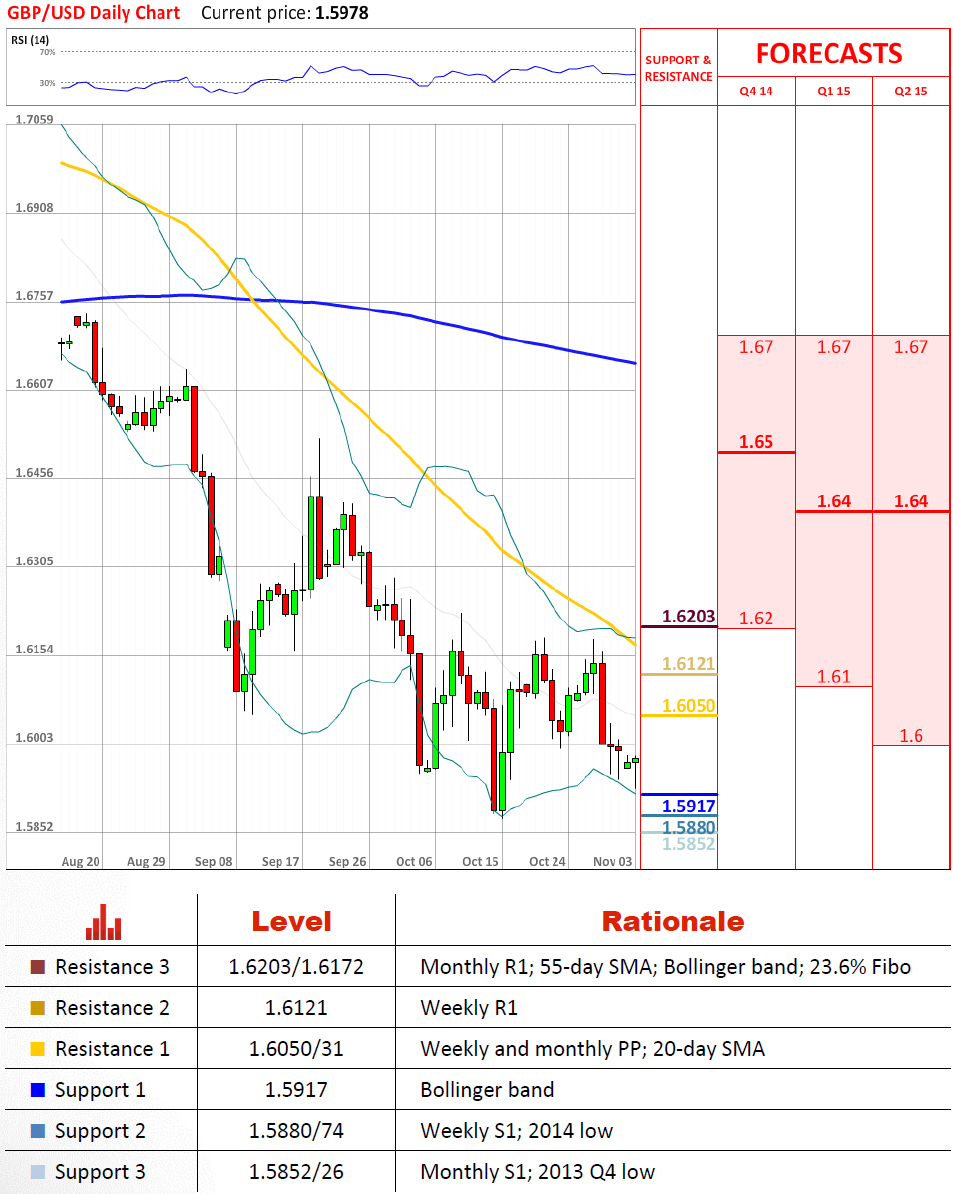Click the Q4 14 bold forecast 1.65

click(x=756, y=442)
